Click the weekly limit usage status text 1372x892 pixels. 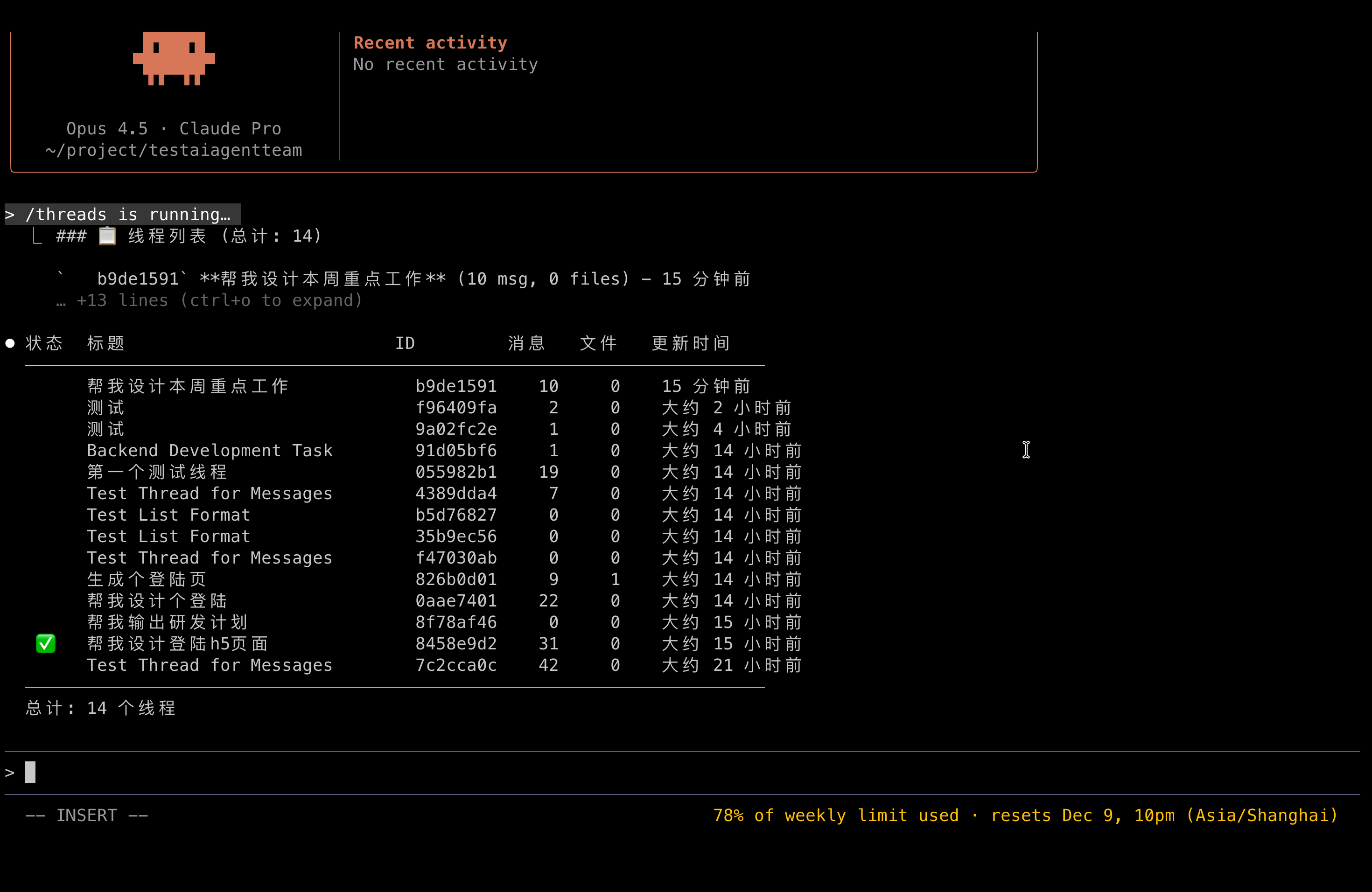point(1024,815)
